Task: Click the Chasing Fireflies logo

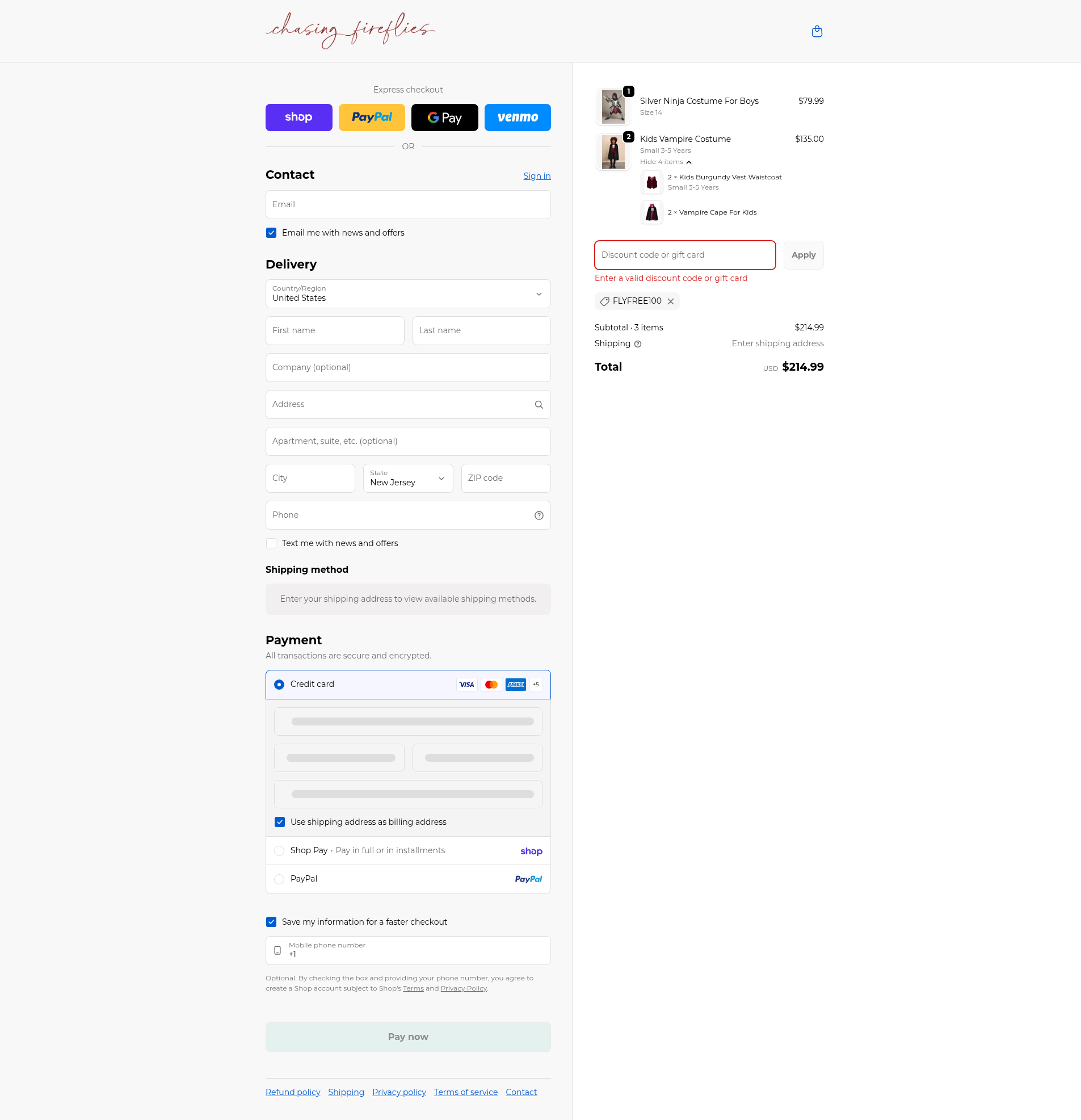Action: click(x=350, y=30)
